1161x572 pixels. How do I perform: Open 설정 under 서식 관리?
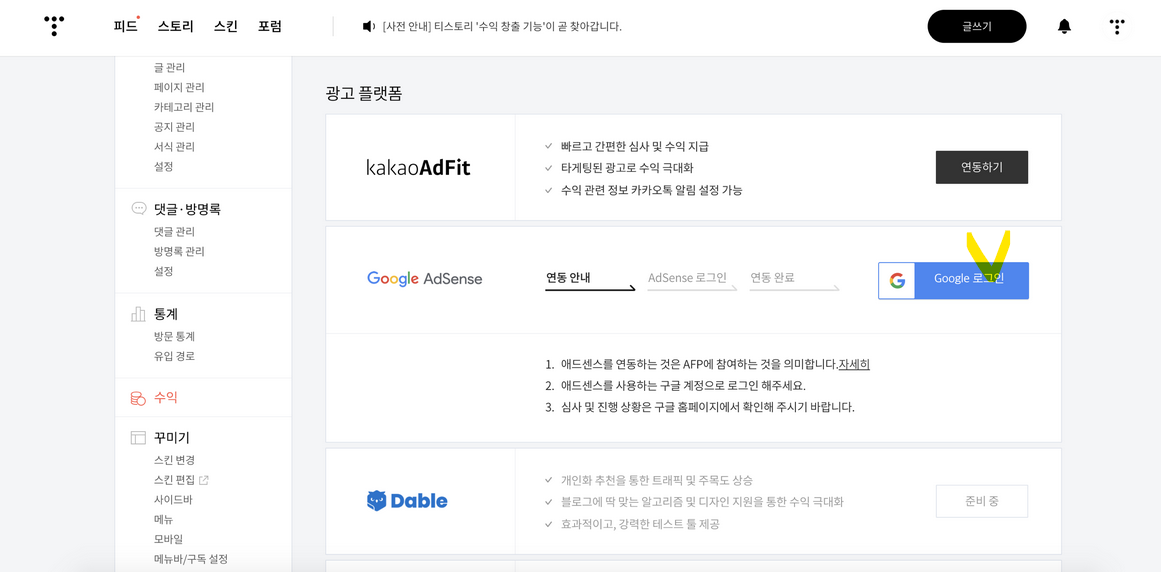[x=164, y=166]
